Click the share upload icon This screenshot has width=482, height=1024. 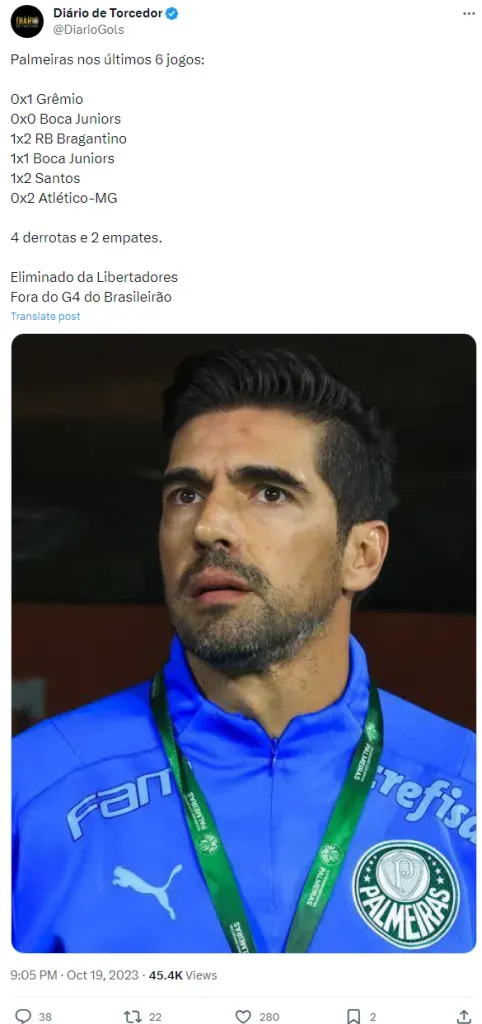(464, 1016)
